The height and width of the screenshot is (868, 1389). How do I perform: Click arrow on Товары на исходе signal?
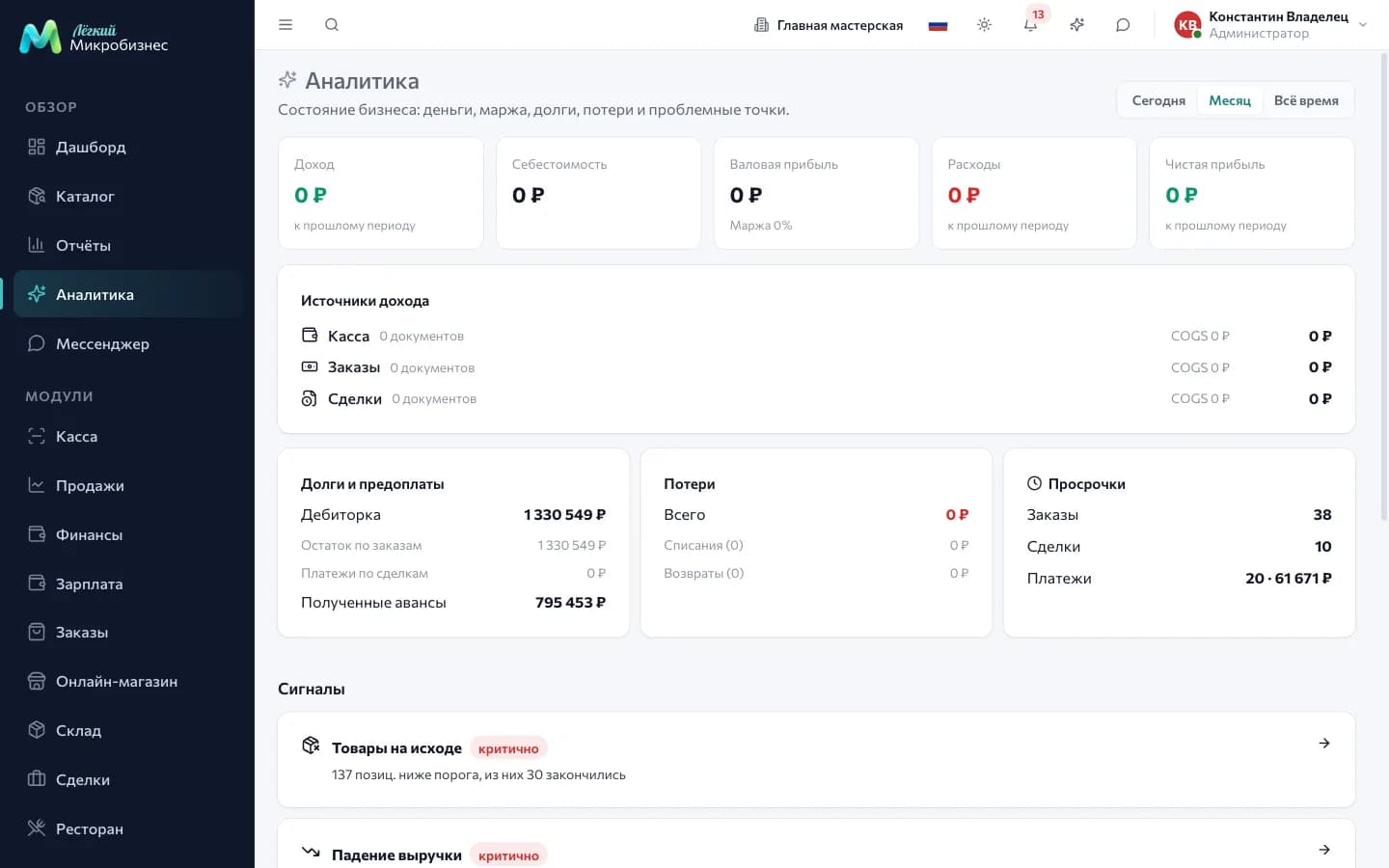point(1324,744)
